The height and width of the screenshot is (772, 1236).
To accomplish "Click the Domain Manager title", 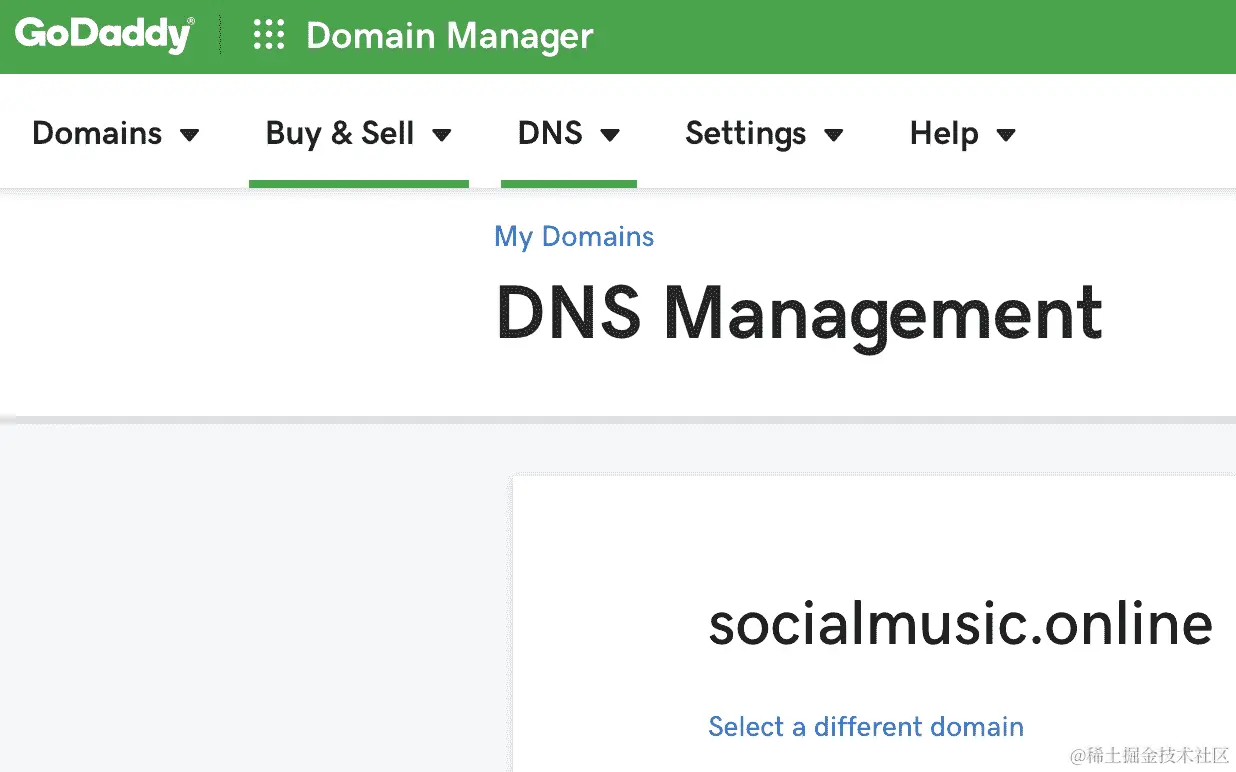I will tap(450, 36).
